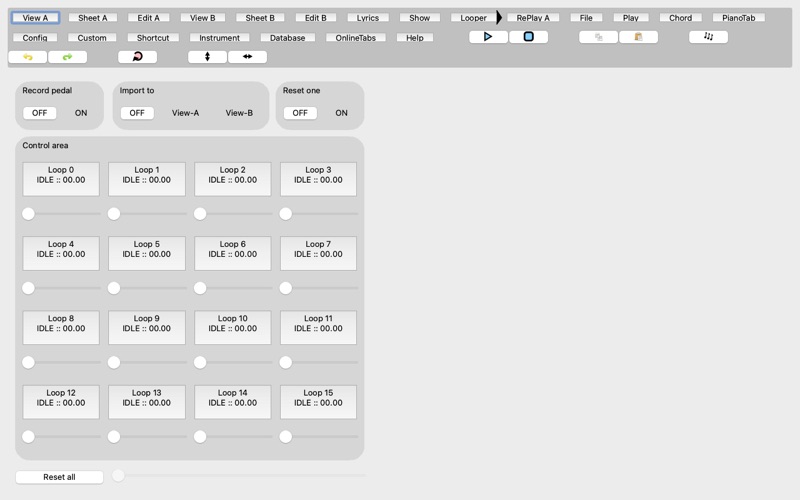Image resolution: width=800 pixels, height=500 pixels.
Task: Trigger the Loop 10 button
Action: tap(233, 328)
